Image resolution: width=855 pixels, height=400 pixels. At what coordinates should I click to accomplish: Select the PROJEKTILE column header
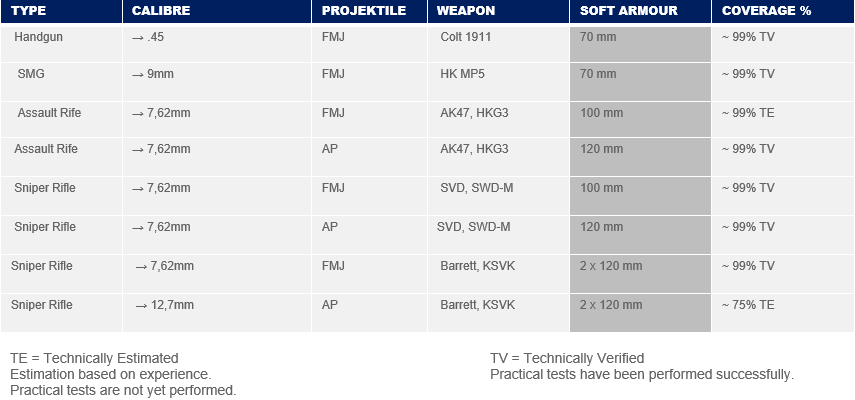coord(369,11)
